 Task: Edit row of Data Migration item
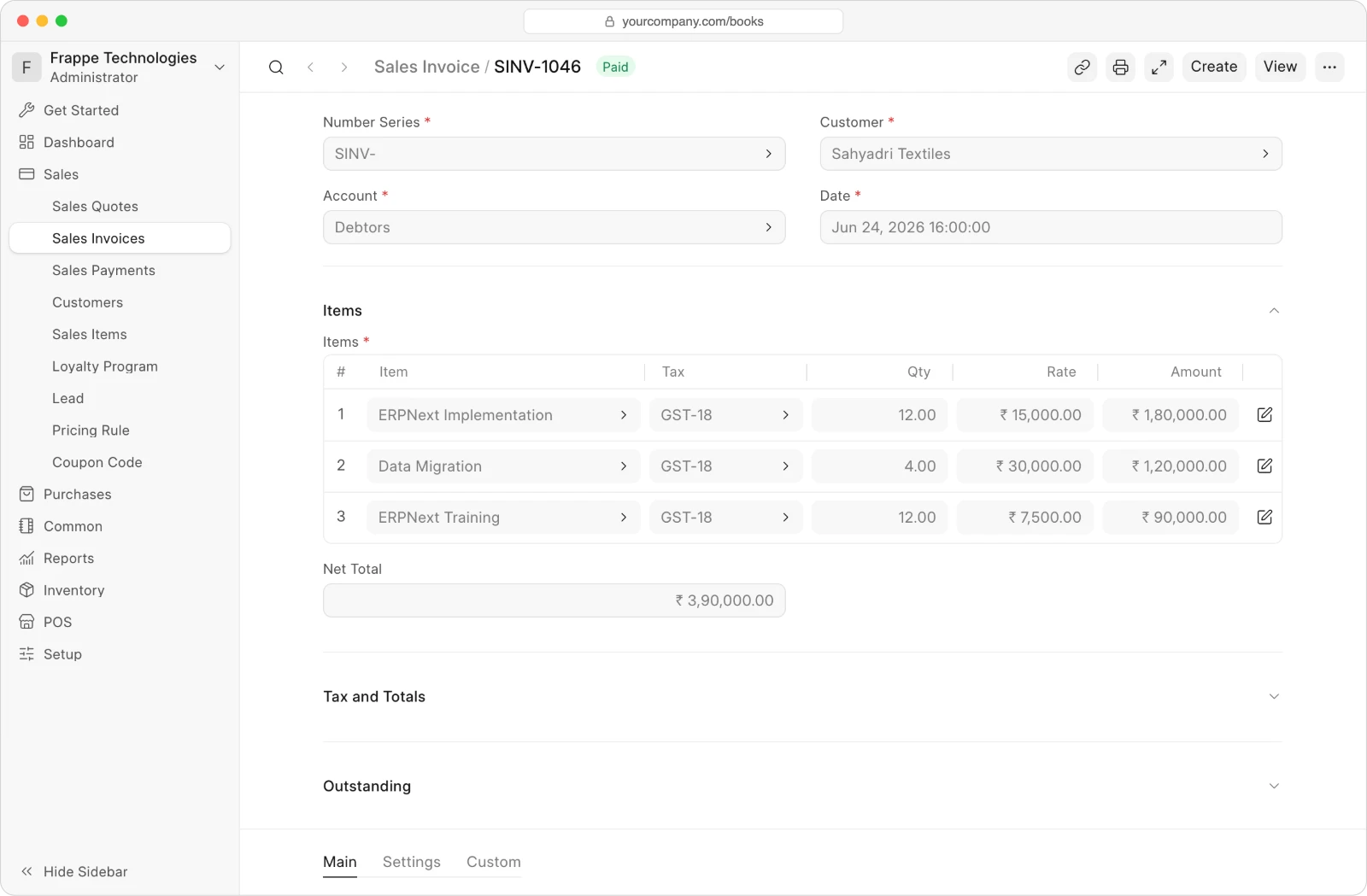pos(1265,466)
